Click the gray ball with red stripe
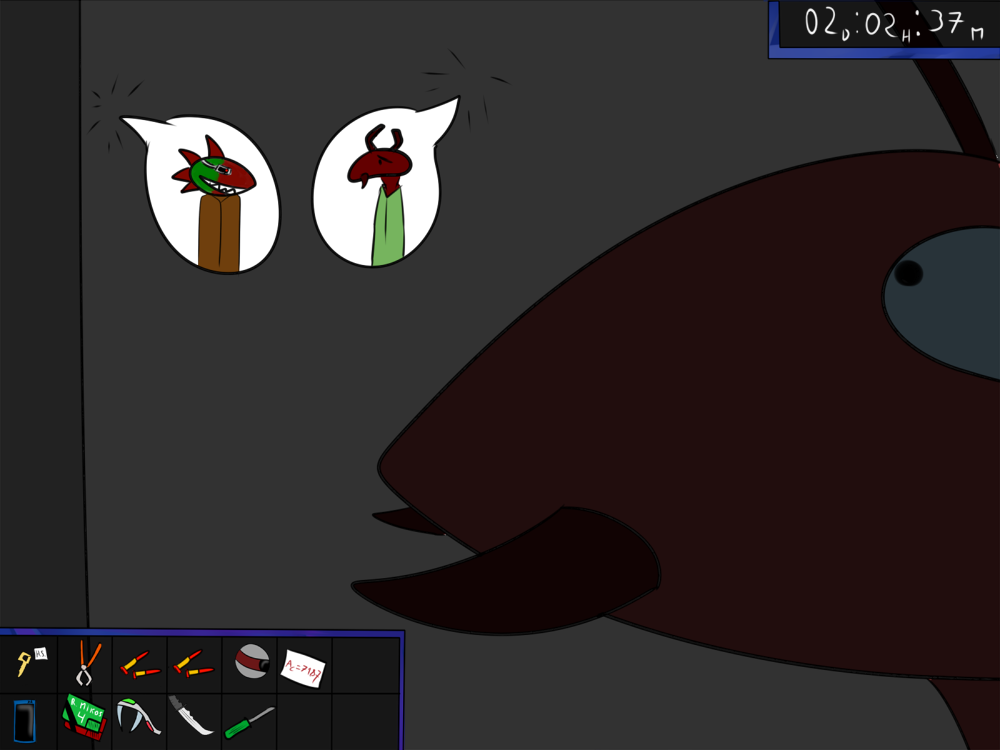1000x750 pixels. click(x=251, y=661)
